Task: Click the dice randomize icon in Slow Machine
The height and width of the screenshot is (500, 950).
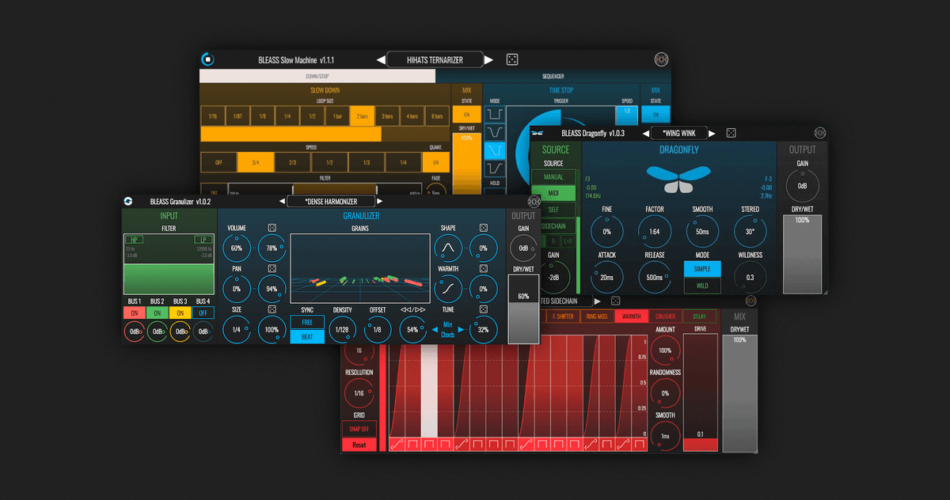Action: click(x=511, y=60)
